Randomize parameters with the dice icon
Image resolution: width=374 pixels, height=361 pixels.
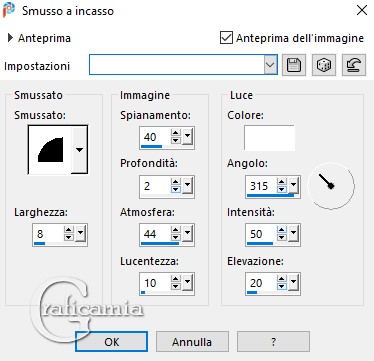324,65
